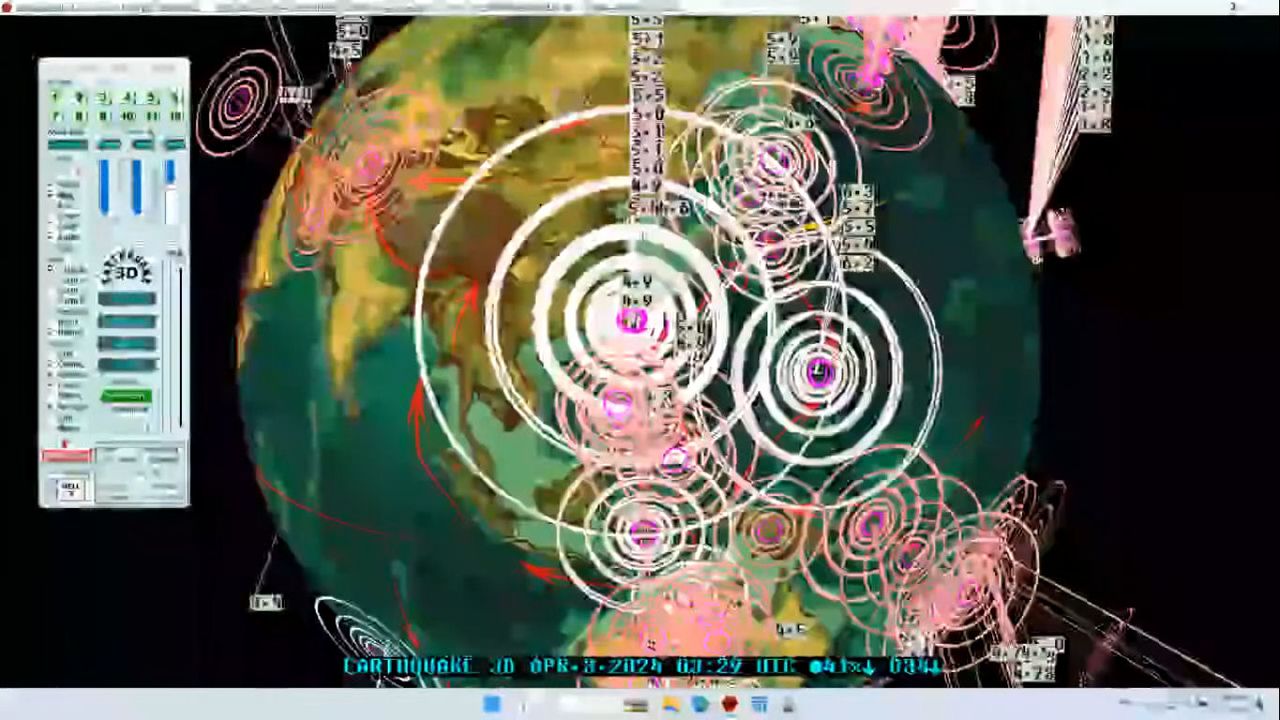Click the red highlighted bar button
The image size is (1280, 720).
[66, 456]
